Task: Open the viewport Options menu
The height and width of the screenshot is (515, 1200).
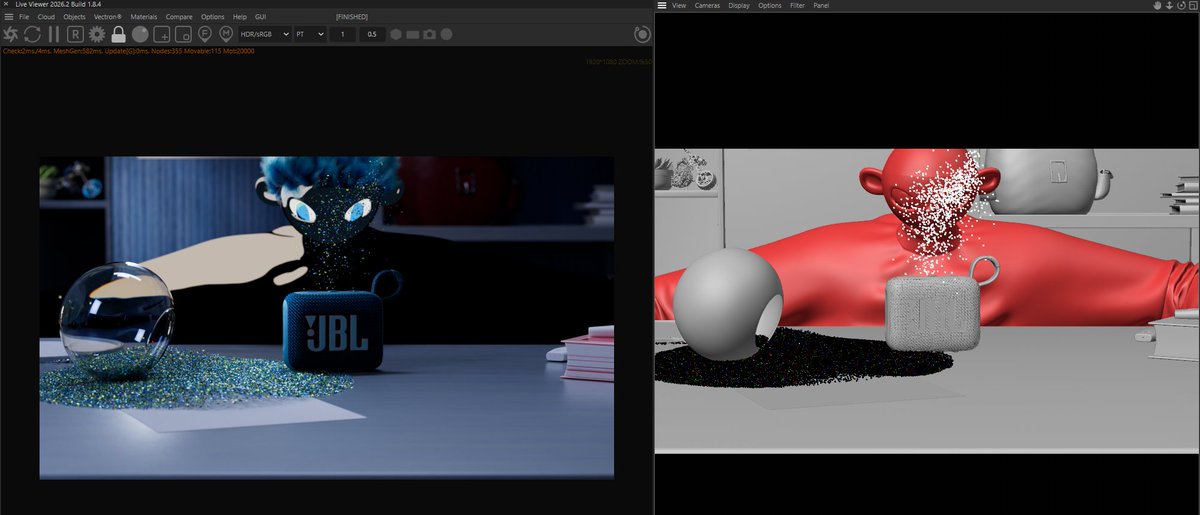Action: pyautogui.click(x=770, y=6)
